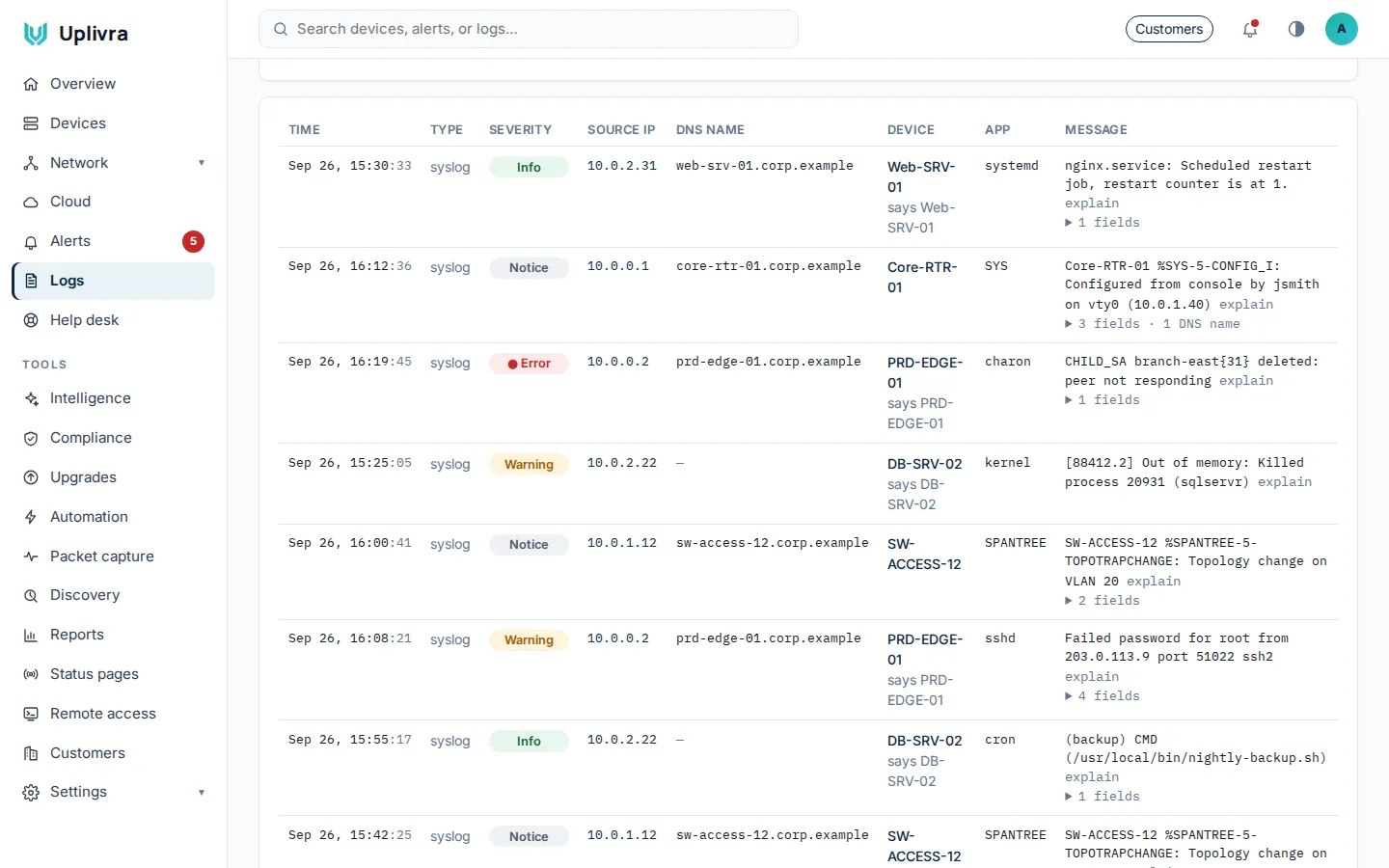This screenshot has width=1389, height=868.
Task: Open notifications bell in top bar
Action: 1250,29
